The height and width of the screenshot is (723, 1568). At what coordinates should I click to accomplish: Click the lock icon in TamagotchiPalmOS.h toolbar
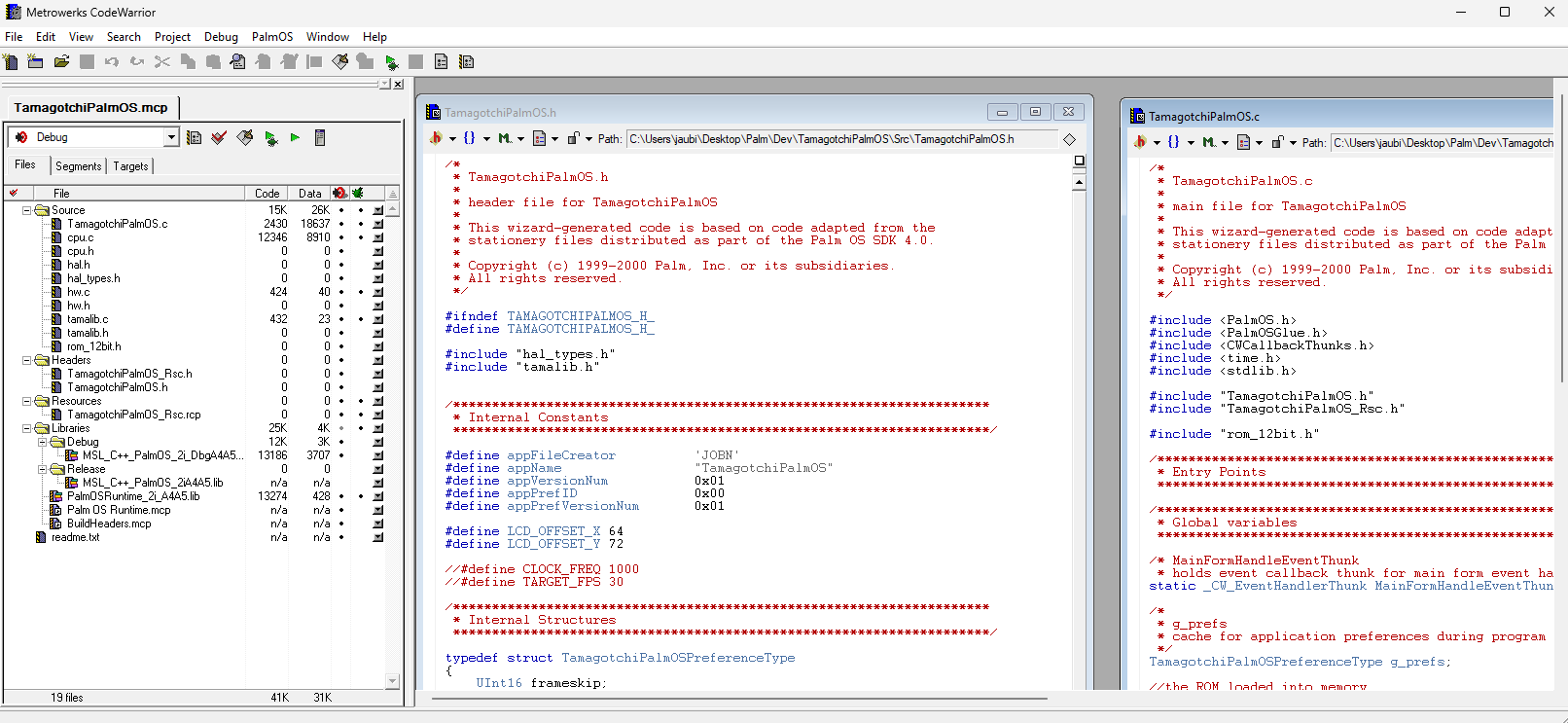point(574,138)
